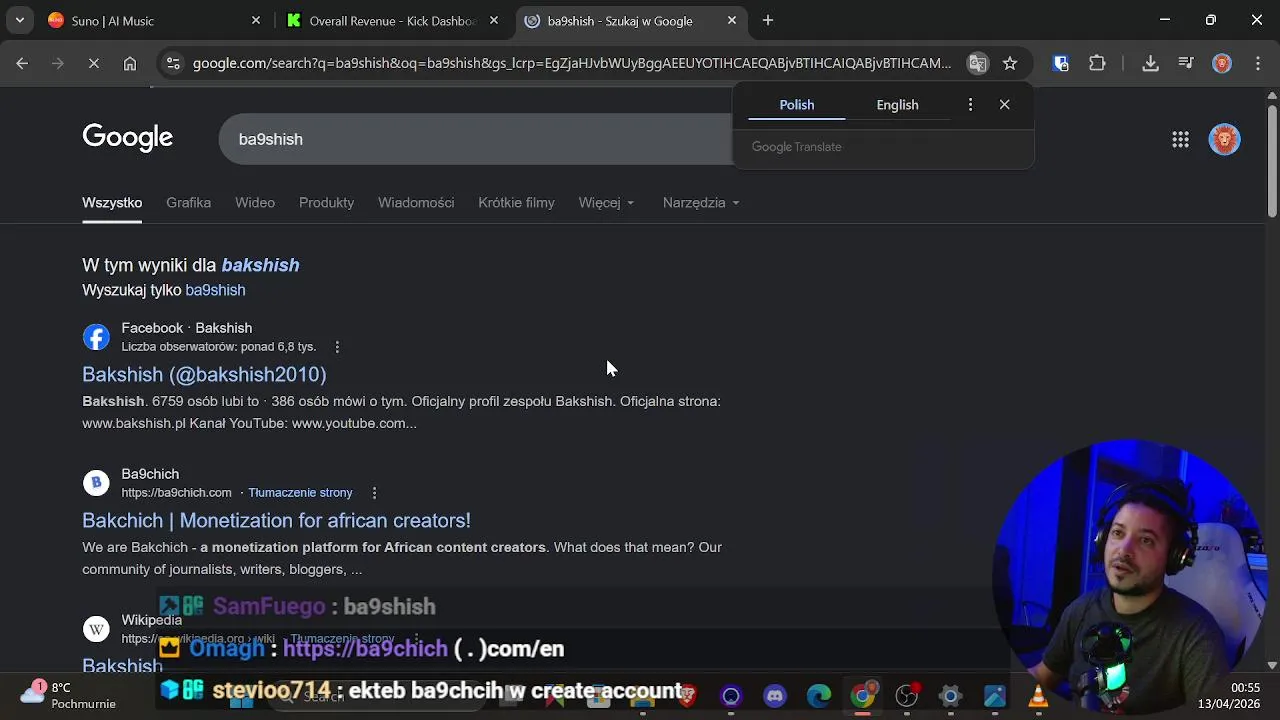Image resolution: width=1280 pixels, height=720 pixels.
Task: Open the tab search dropdown arrow
Action: tap(19, 20)
